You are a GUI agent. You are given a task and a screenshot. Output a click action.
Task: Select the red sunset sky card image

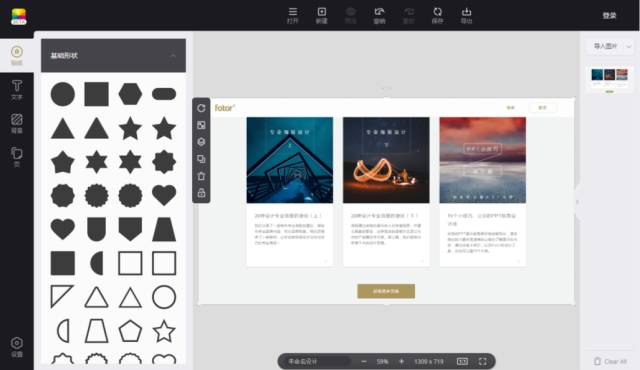tap(482, 160)
